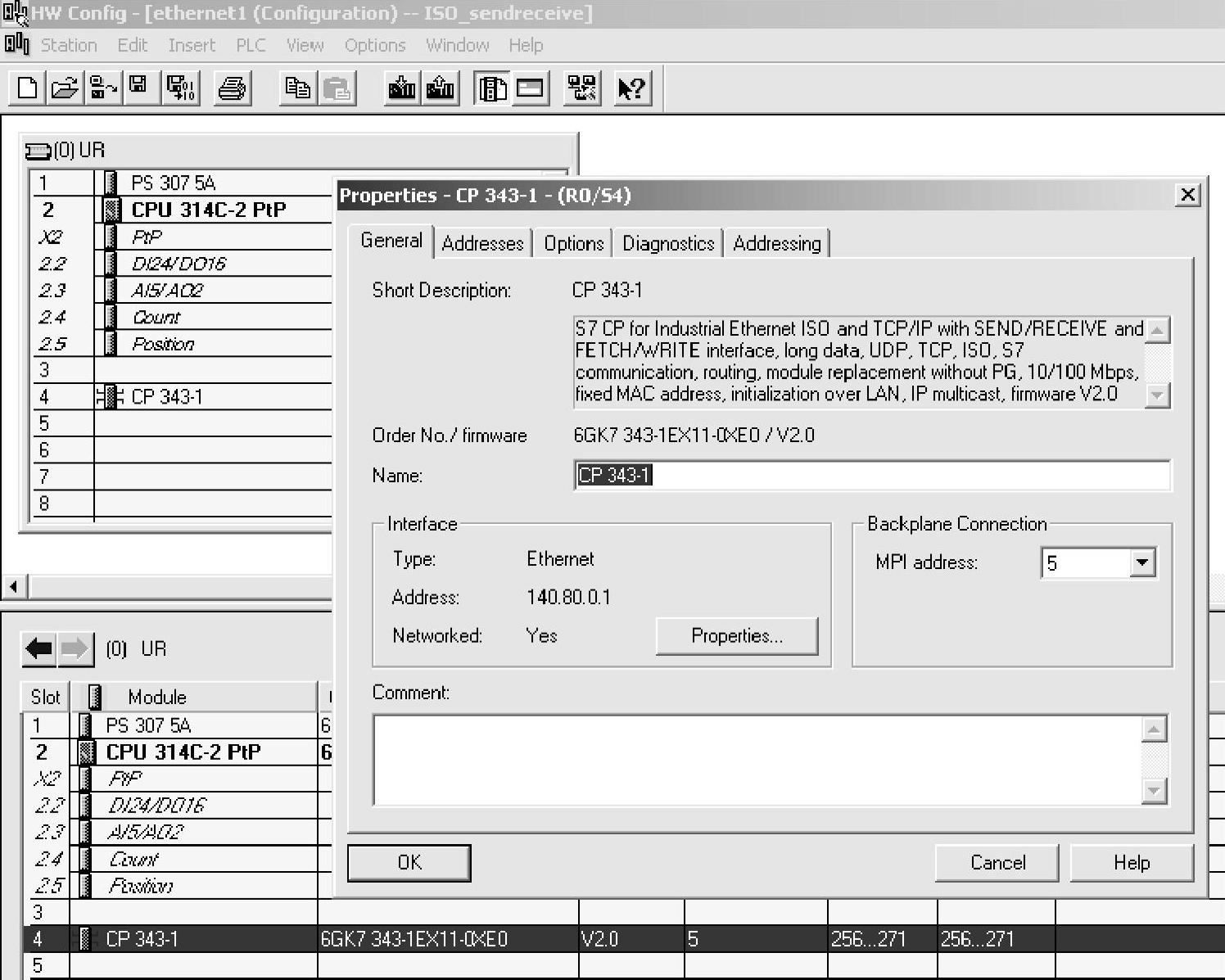The image size is (1225, 980).
Task: Select CPU 314C-2 PtP in rack view
Action: (x=209, y=210)
